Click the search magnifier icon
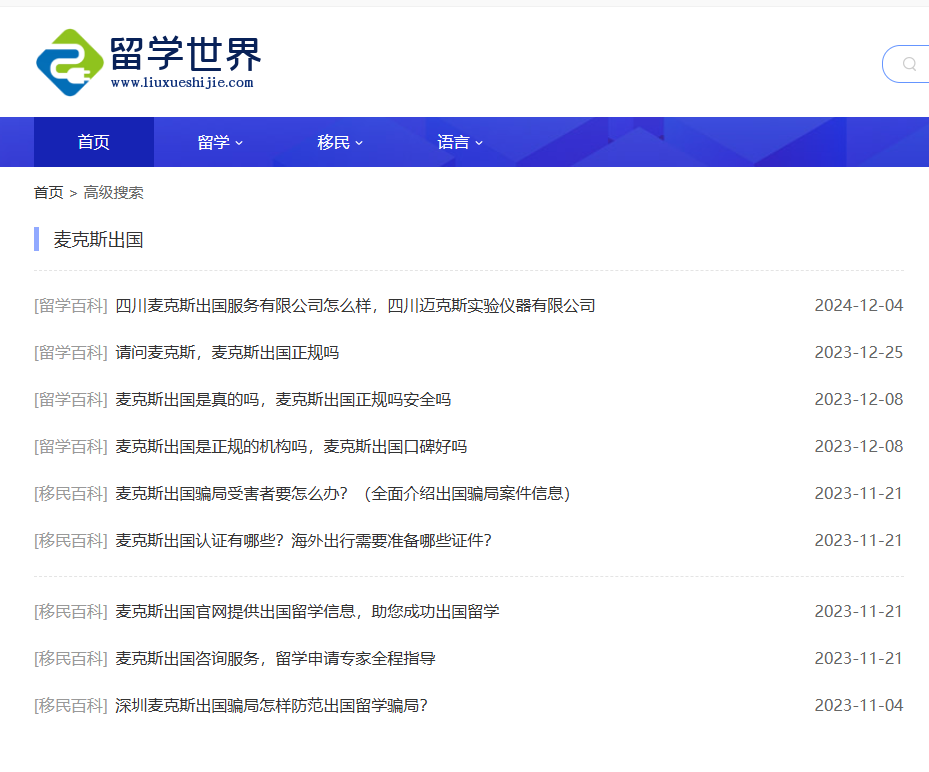 coord(909,64)
